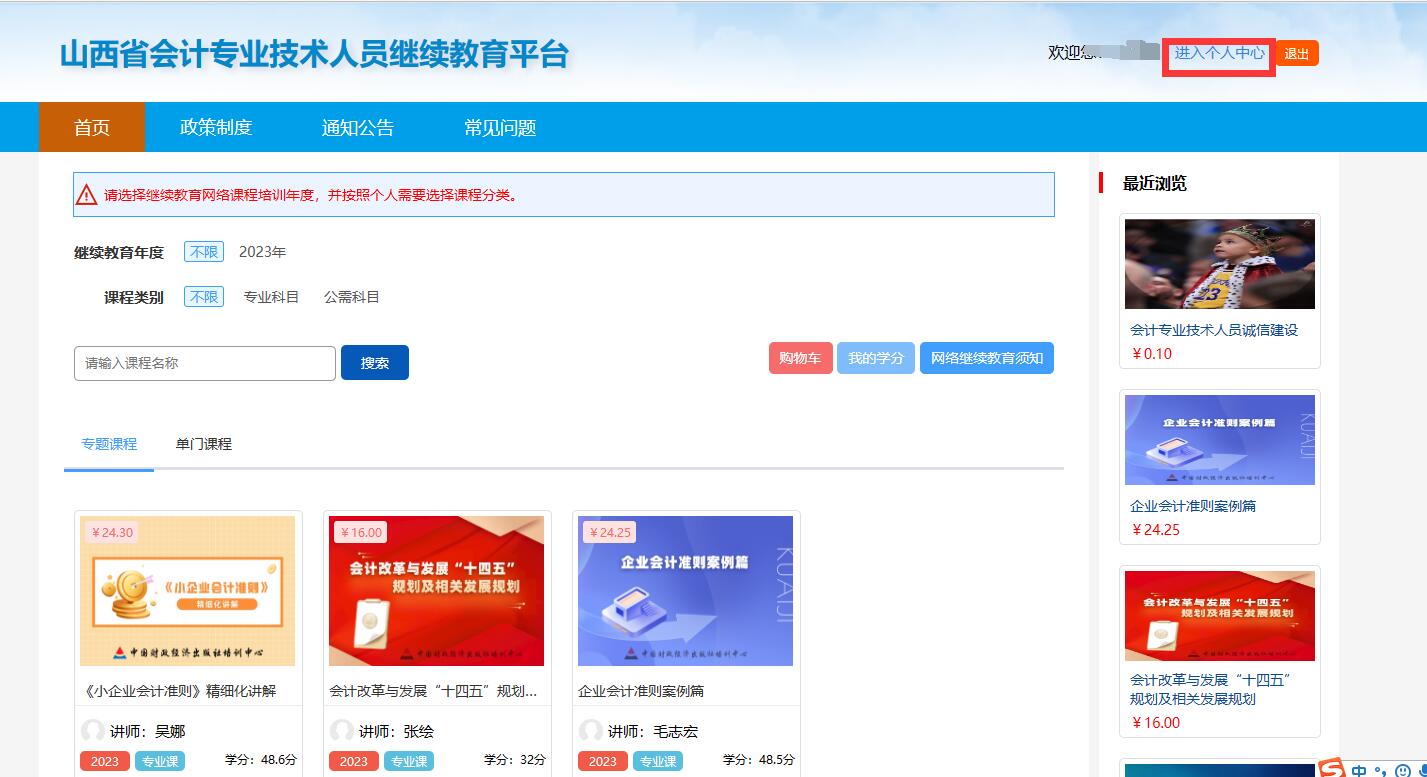The width and height of the screenshot is (1427, 777).
Task: Click the Sogou input method logo icon
Action: coord(1331,769)
